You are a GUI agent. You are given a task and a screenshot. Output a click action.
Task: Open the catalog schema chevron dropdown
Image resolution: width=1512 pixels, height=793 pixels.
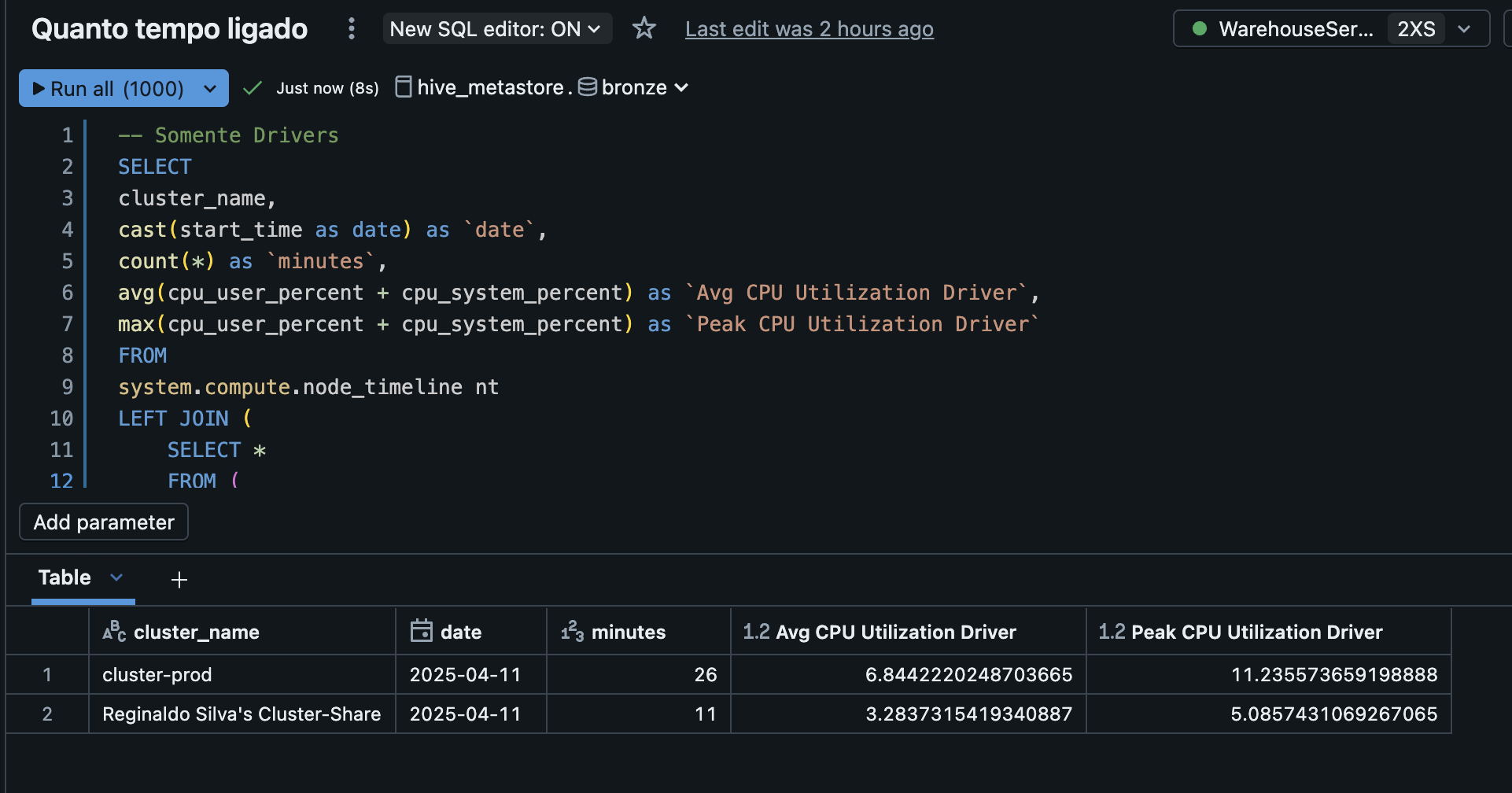(x=682, y=87)
